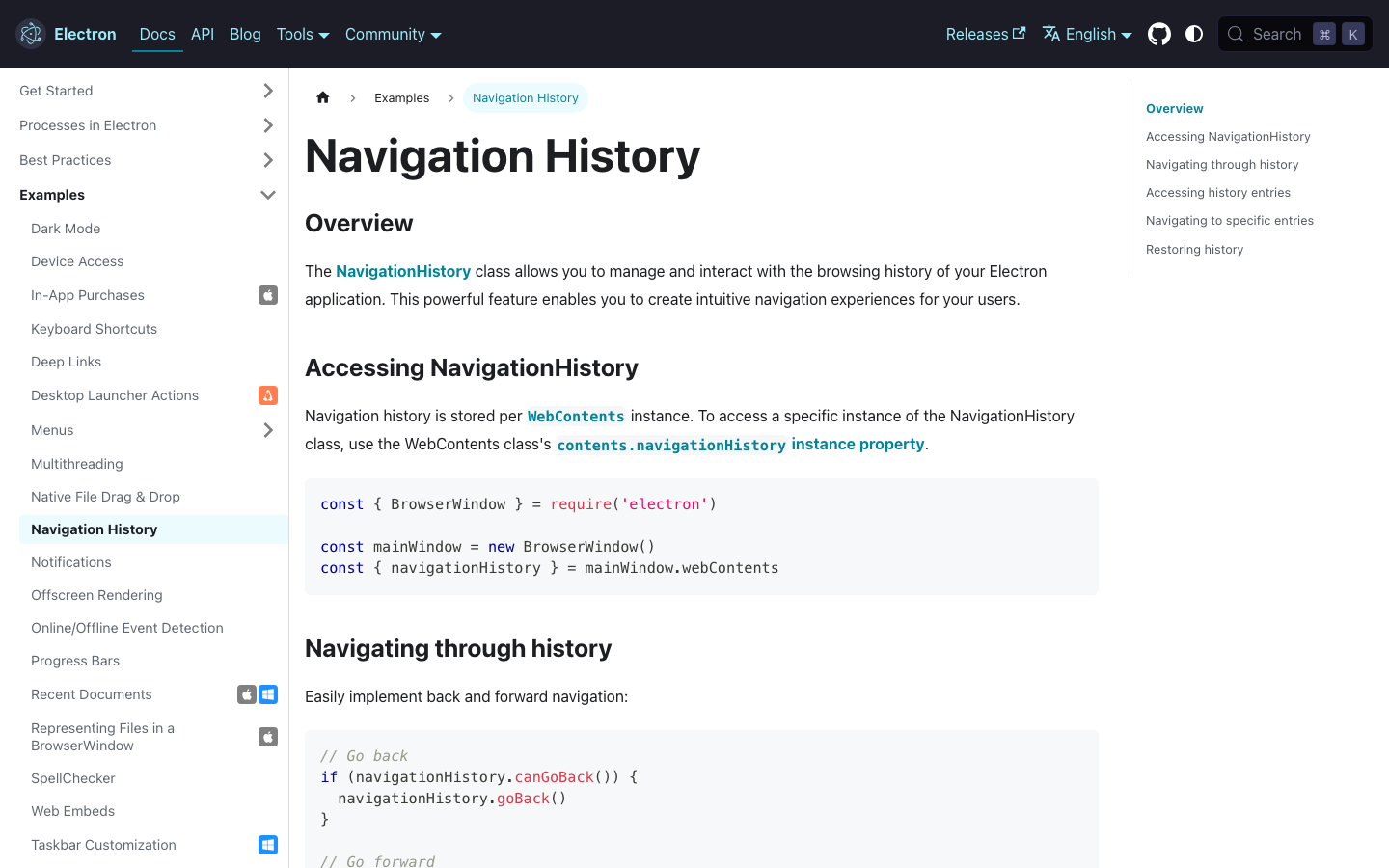The height and width of the screenshot is (868, 1389).
Task: Jump to Accessing history entries section
Action: pyautogui.click(x=1218, y=193)
